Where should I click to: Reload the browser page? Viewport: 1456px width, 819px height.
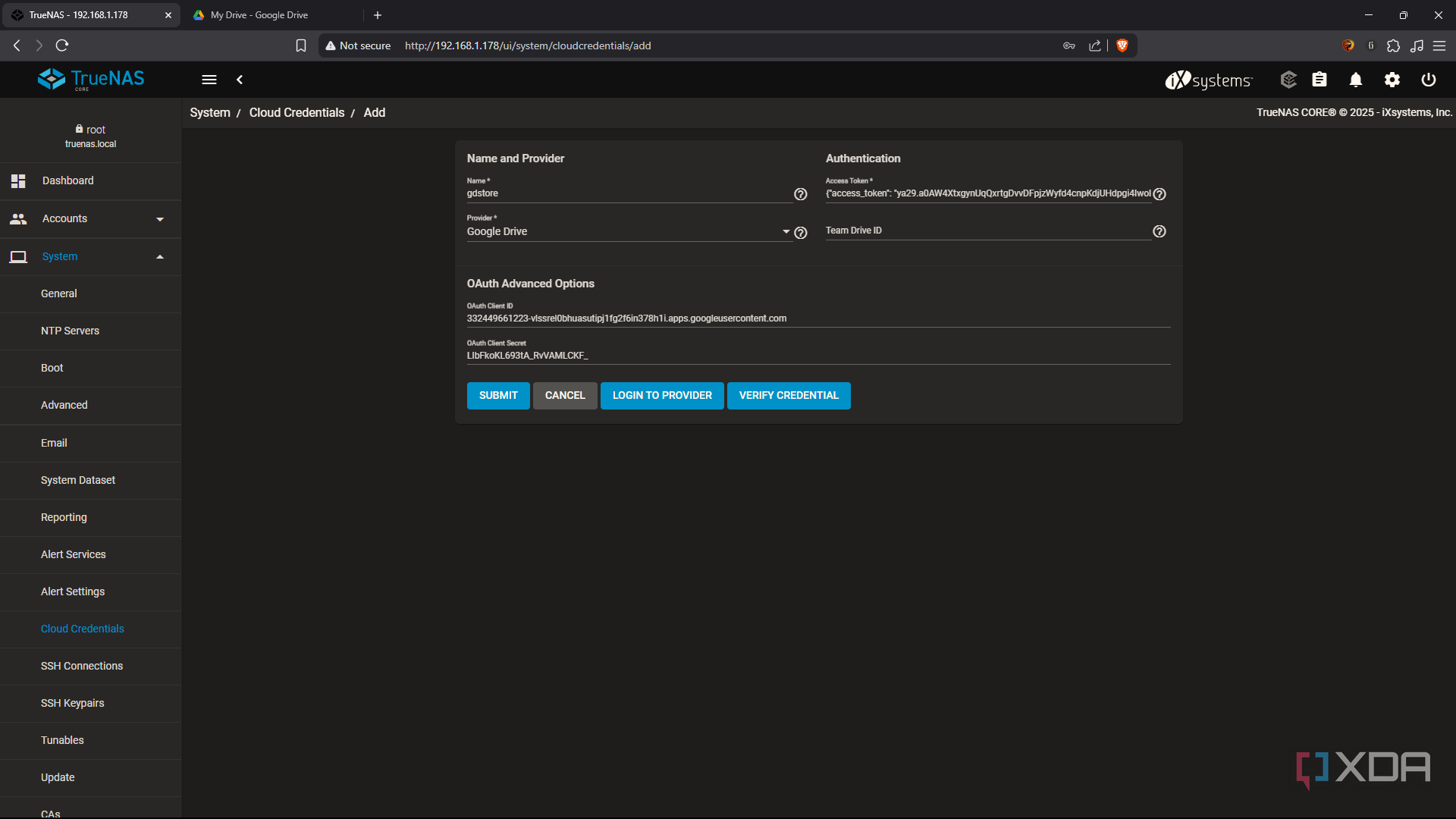[x=62, y=45]
